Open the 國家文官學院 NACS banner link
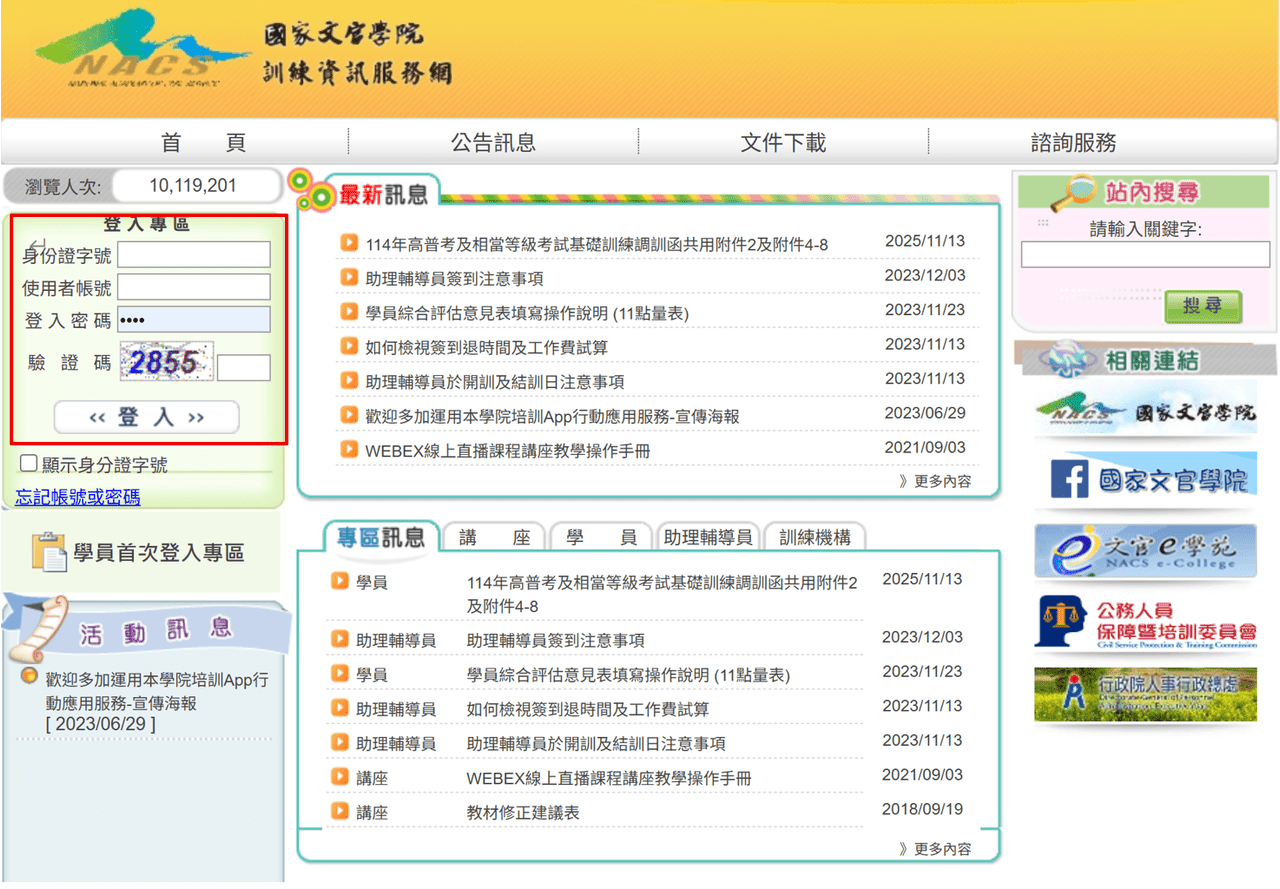Screen dimensions: 1280x889 pyautogui.click(x=1145, y=409)
